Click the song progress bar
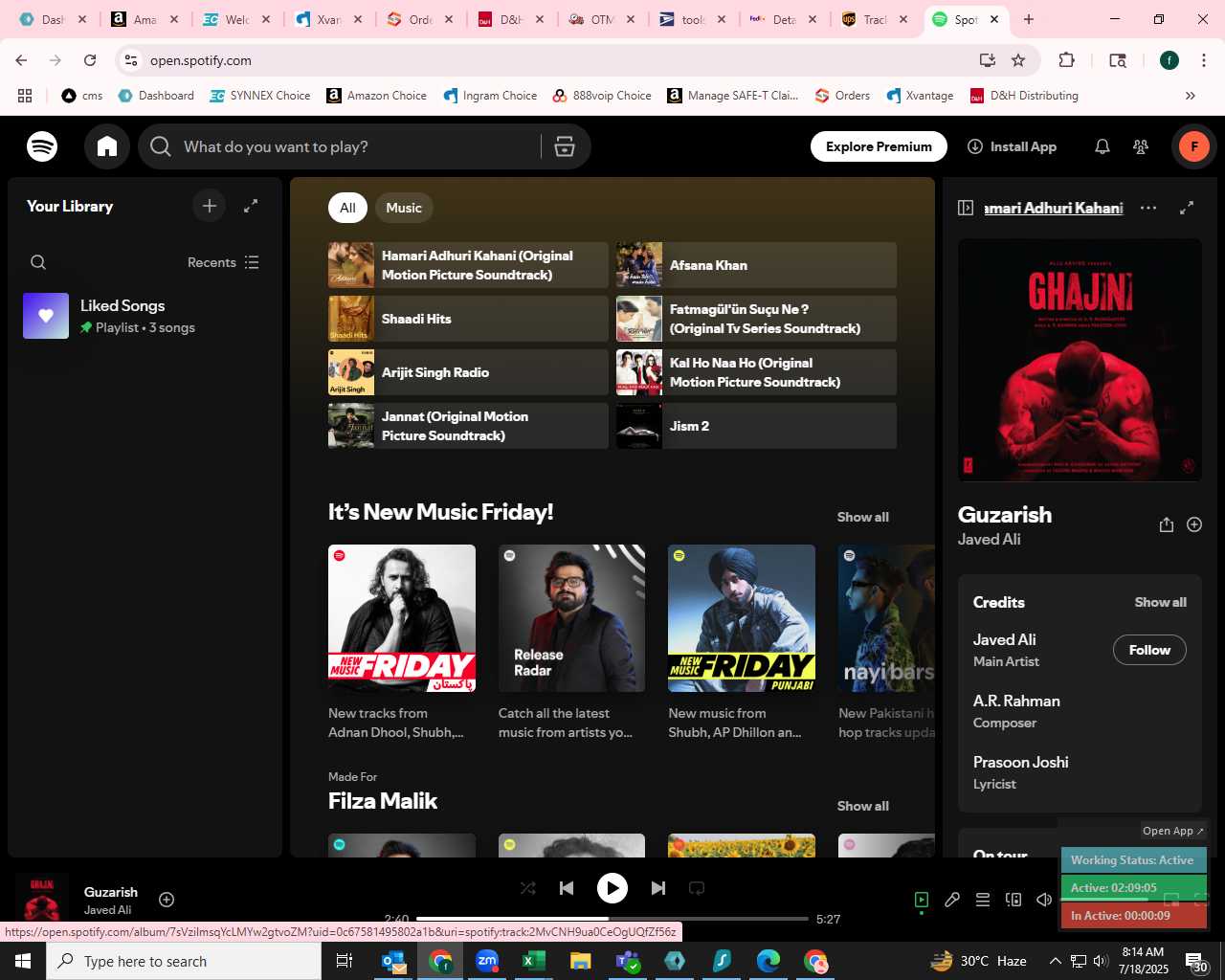1225x980 pixels. pyautogui.click(x=612, y=919)
